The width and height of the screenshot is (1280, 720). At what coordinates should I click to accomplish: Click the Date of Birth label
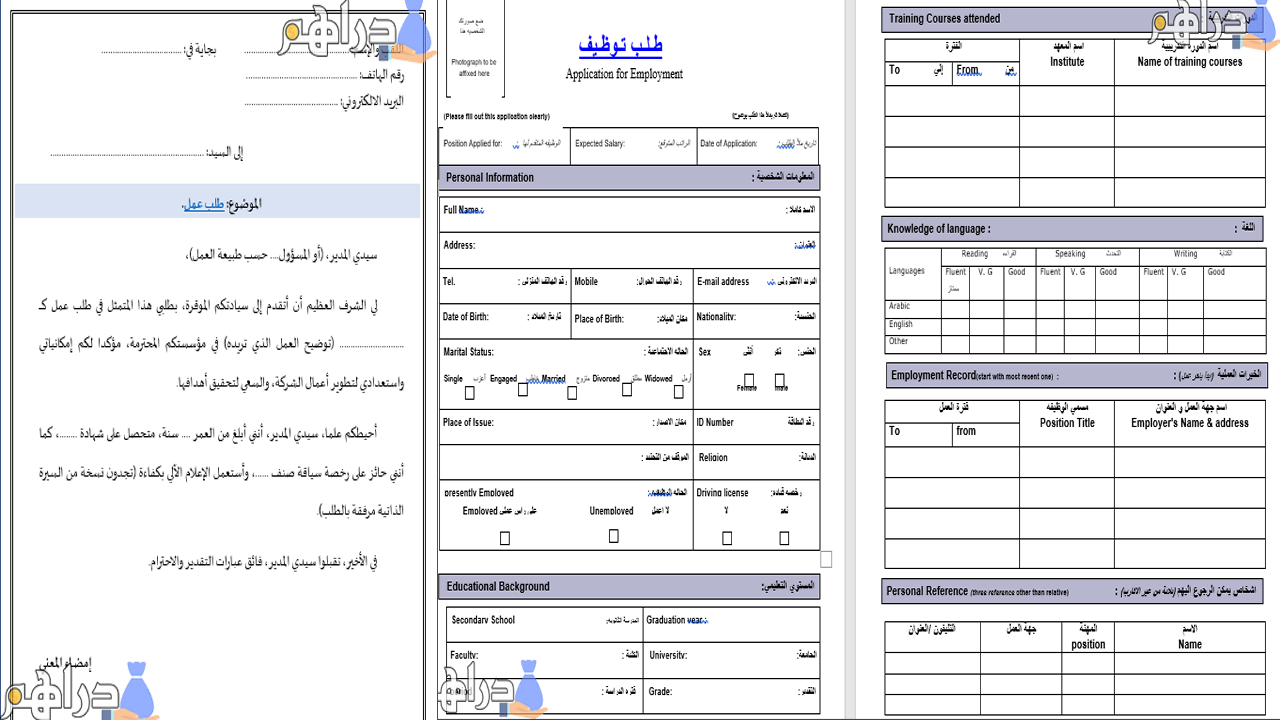click(466, 317)
